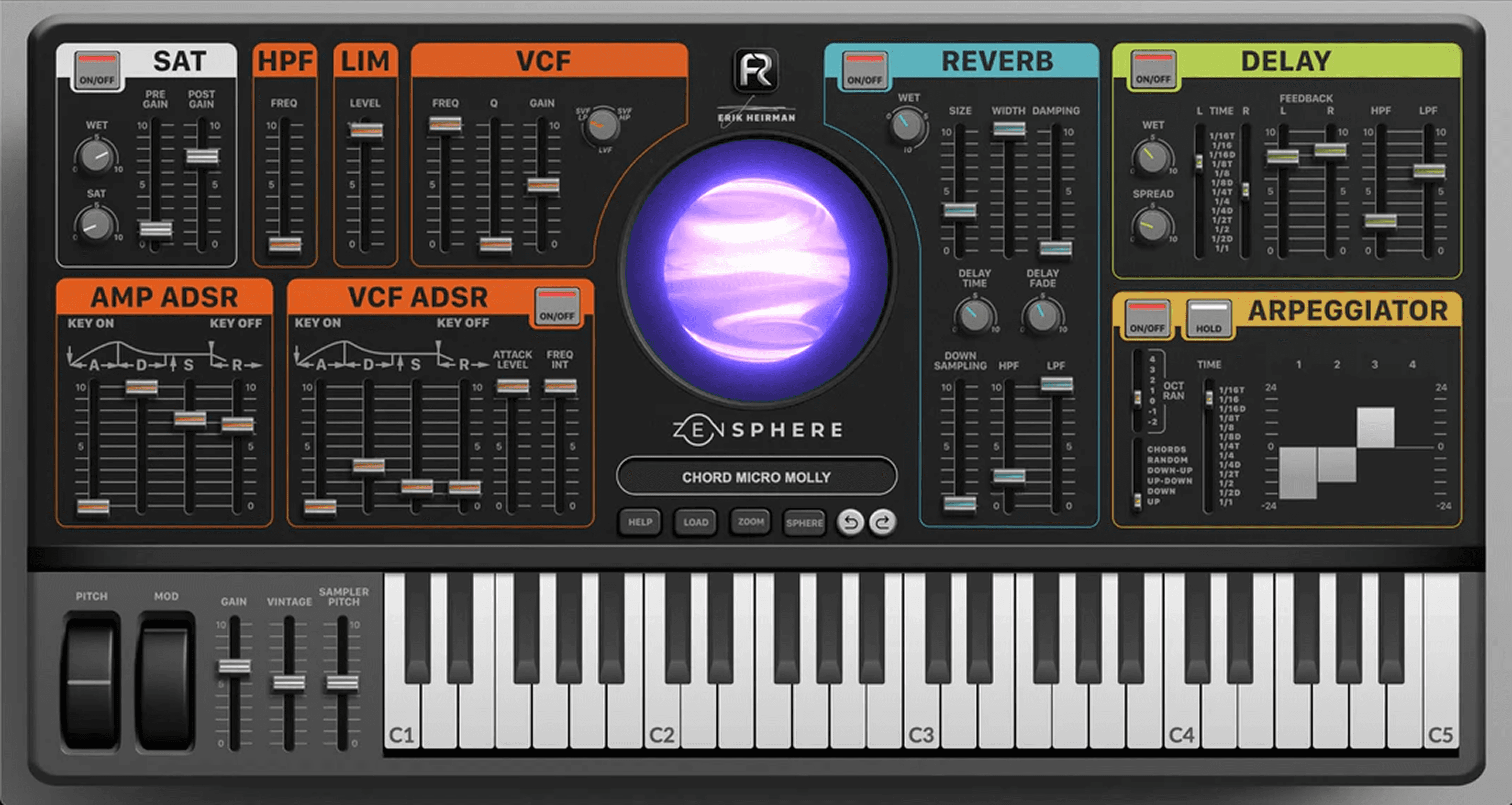Click the redo arrow button

tap(882, 522)
